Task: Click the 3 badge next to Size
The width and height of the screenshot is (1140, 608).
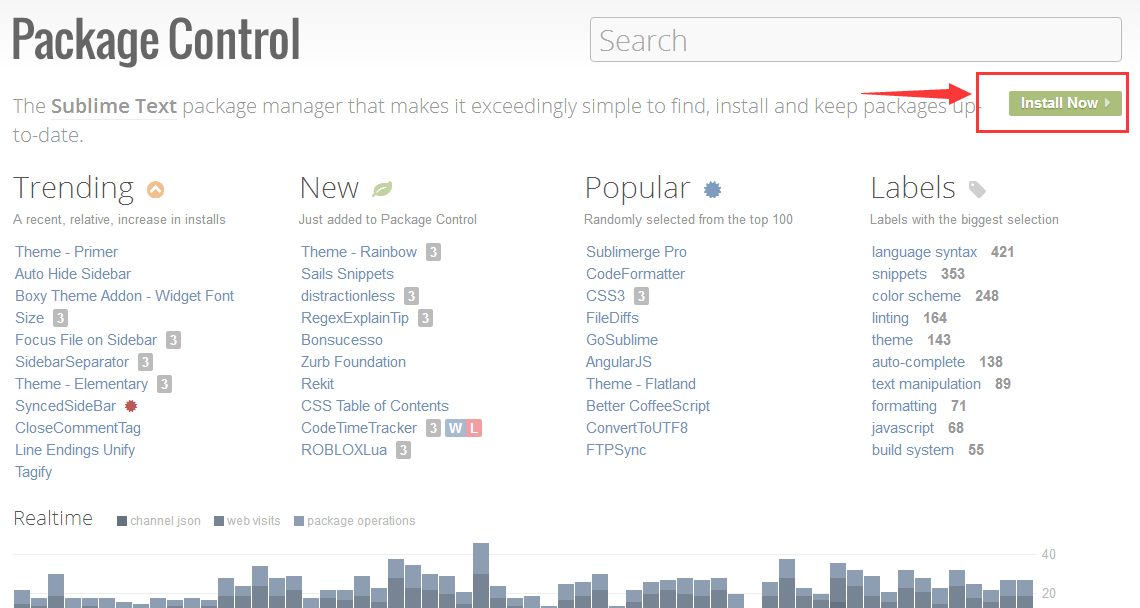Action: pyautogui.click(x=60, y=318)
